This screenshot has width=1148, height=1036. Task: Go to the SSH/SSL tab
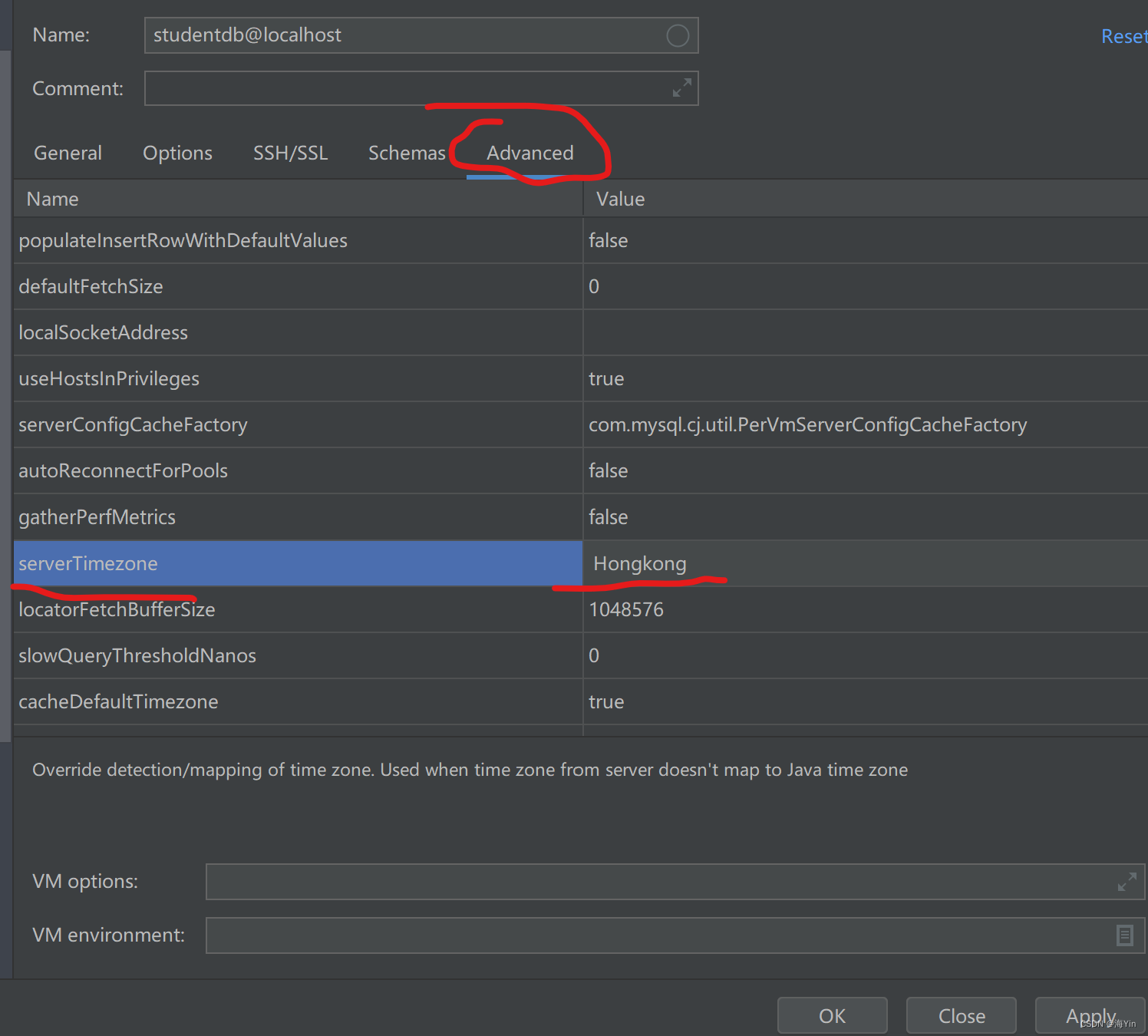[x=290, y=153]
